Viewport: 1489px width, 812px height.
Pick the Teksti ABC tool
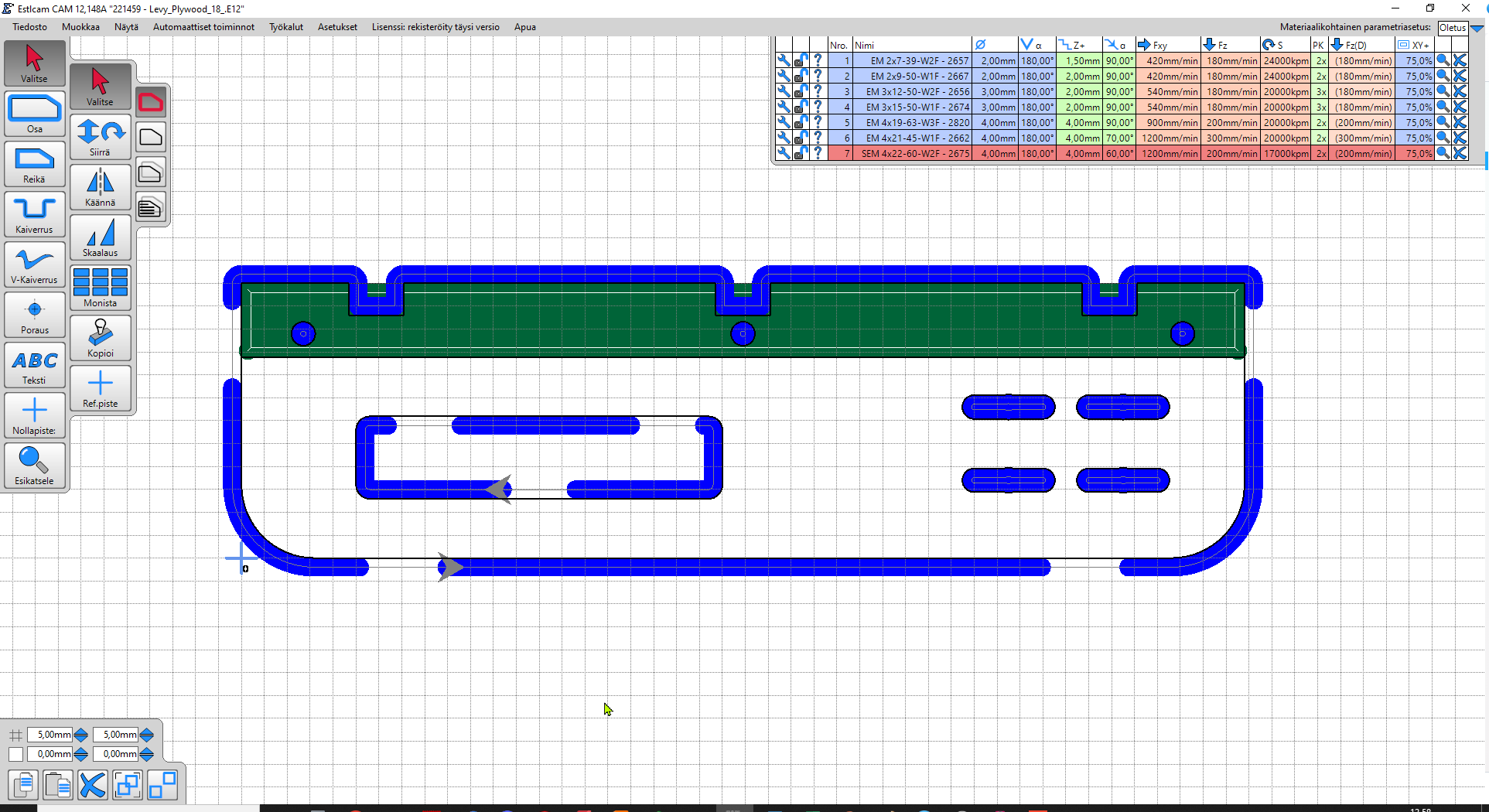(x=34, y=364)
